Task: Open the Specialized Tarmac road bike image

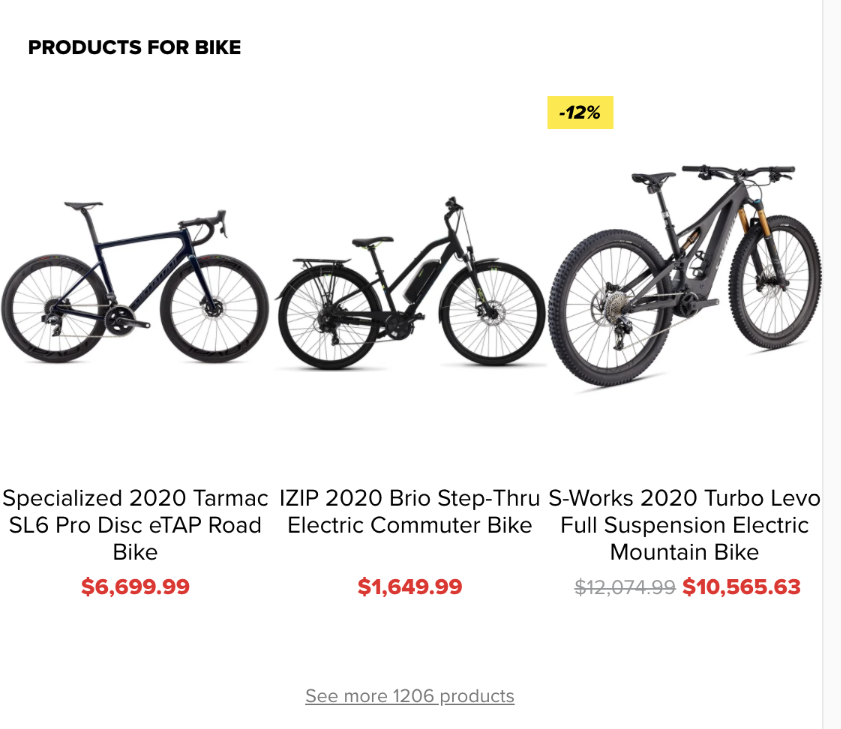Action: click(x=135, y=280)
